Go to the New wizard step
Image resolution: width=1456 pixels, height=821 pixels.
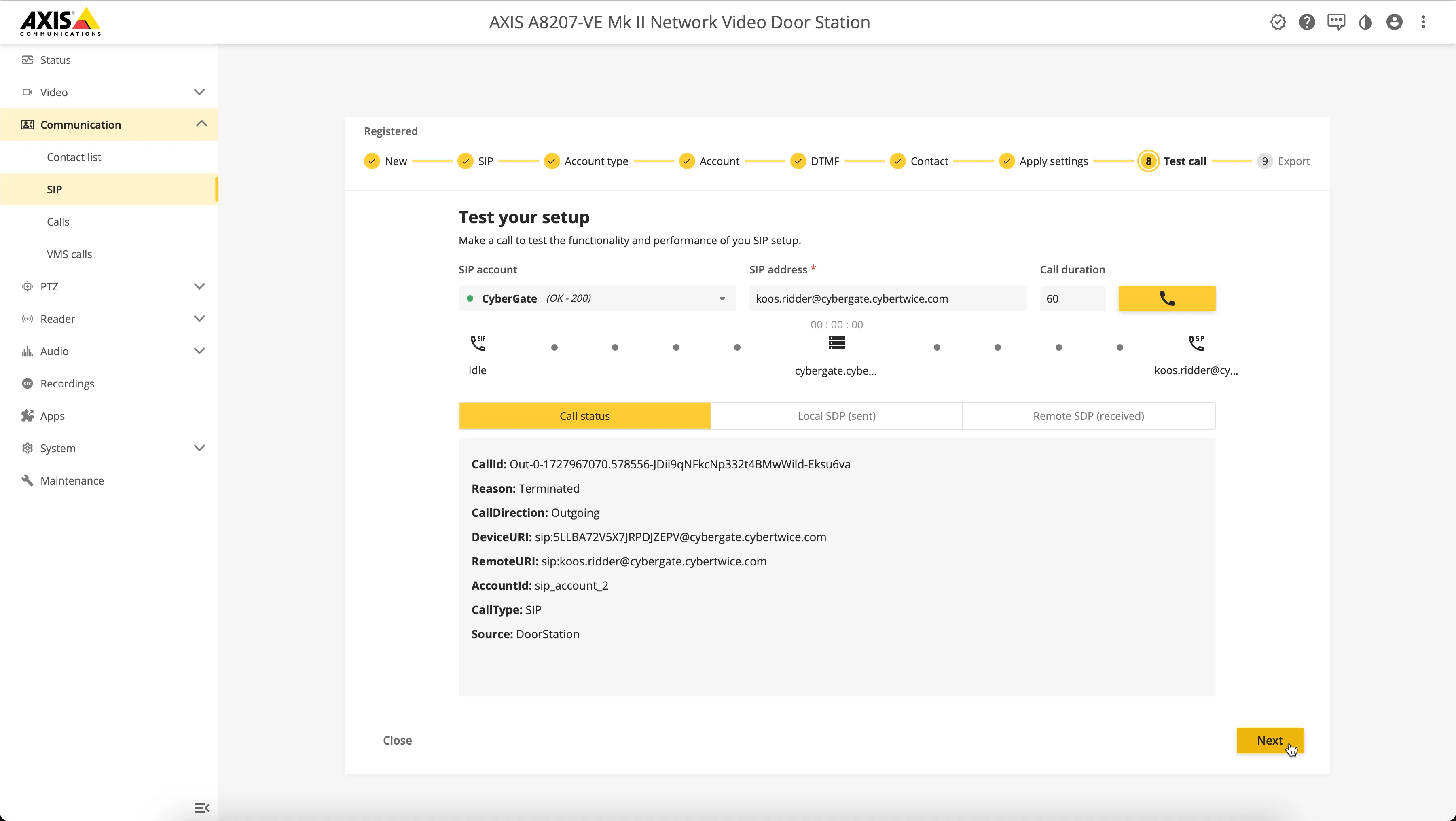[x=385, y=161]
